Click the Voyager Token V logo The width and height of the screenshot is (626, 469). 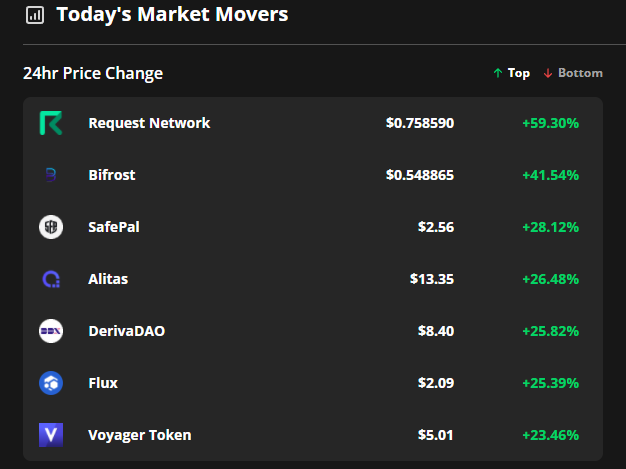pyautogui.click(x=51, y=435)
